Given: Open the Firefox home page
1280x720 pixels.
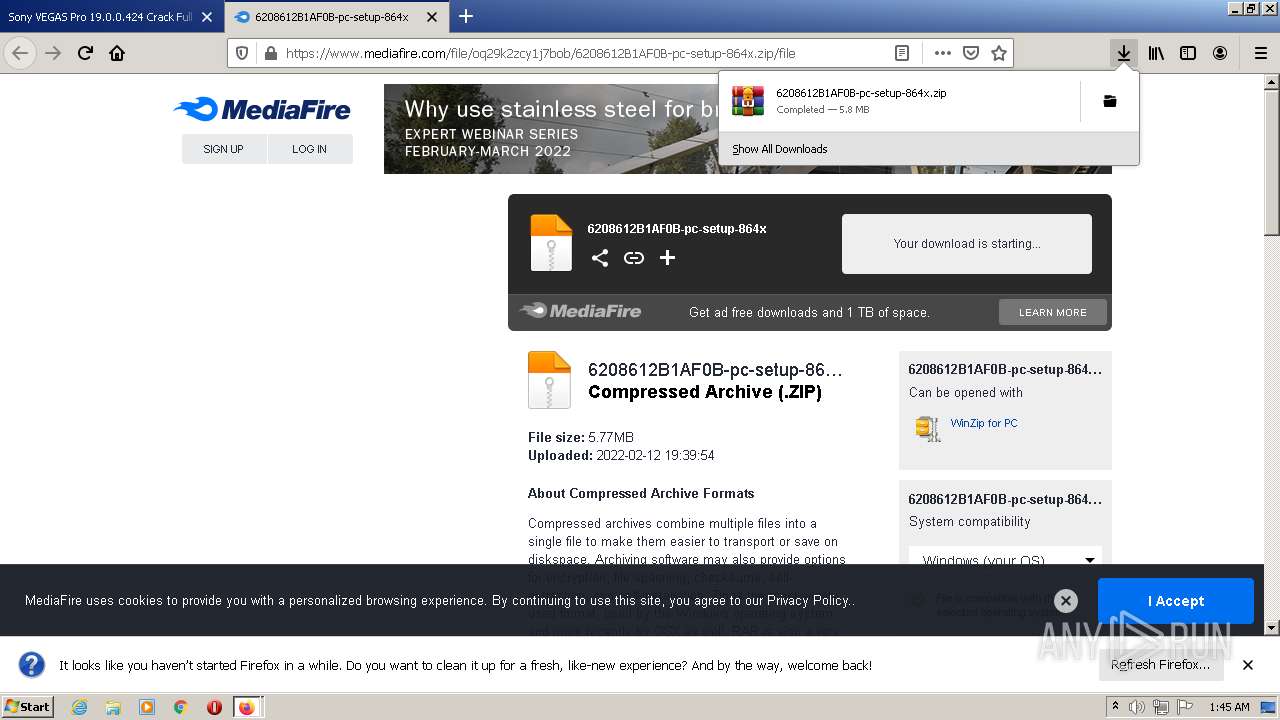Looking at the screenshot, I should [x=117, y=54].
